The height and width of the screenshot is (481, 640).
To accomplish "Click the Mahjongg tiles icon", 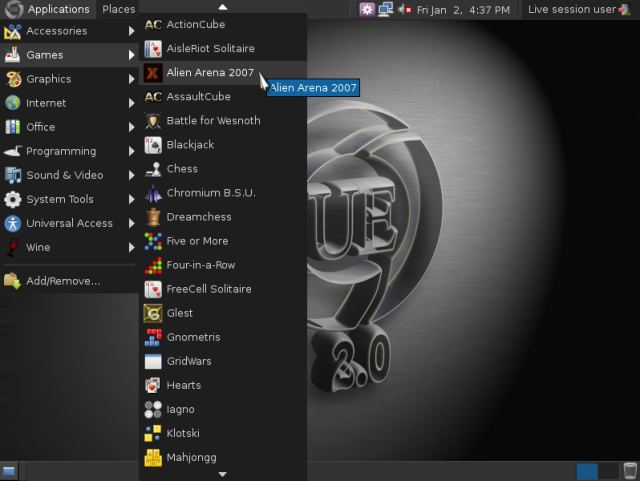I will 153,457.
